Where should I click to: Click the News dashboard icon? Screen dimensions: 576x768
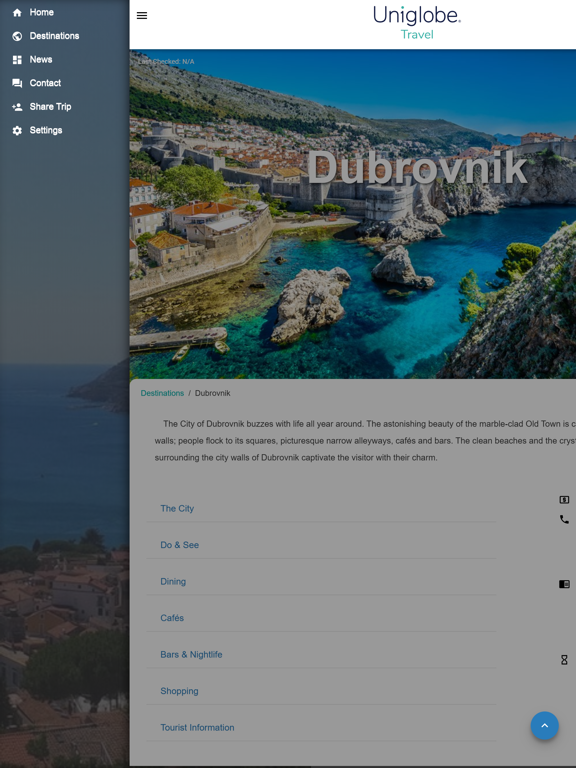(17, 60)
